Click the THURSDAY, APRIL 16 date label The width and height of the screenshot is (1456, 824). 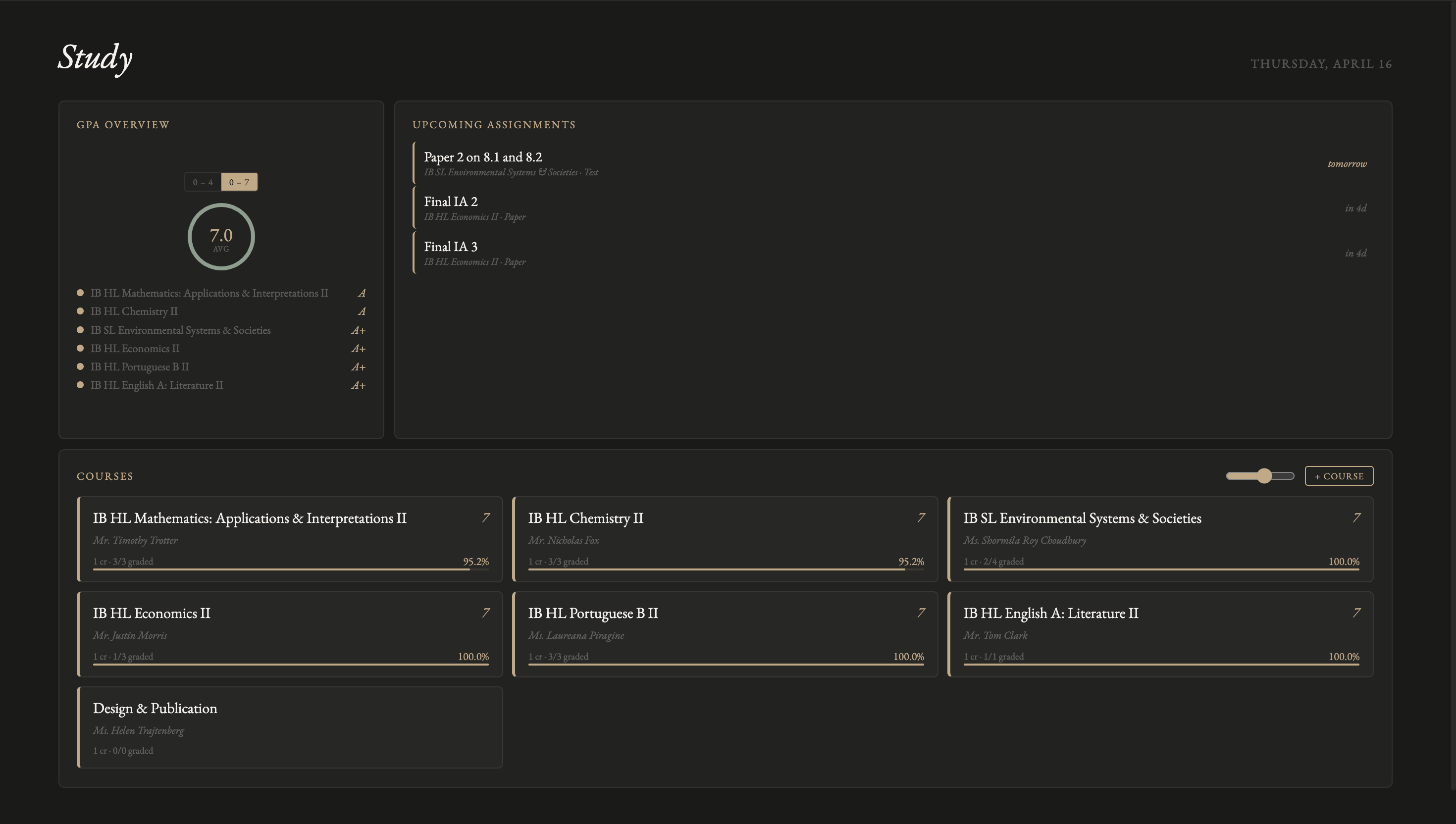pos(1321,64)
